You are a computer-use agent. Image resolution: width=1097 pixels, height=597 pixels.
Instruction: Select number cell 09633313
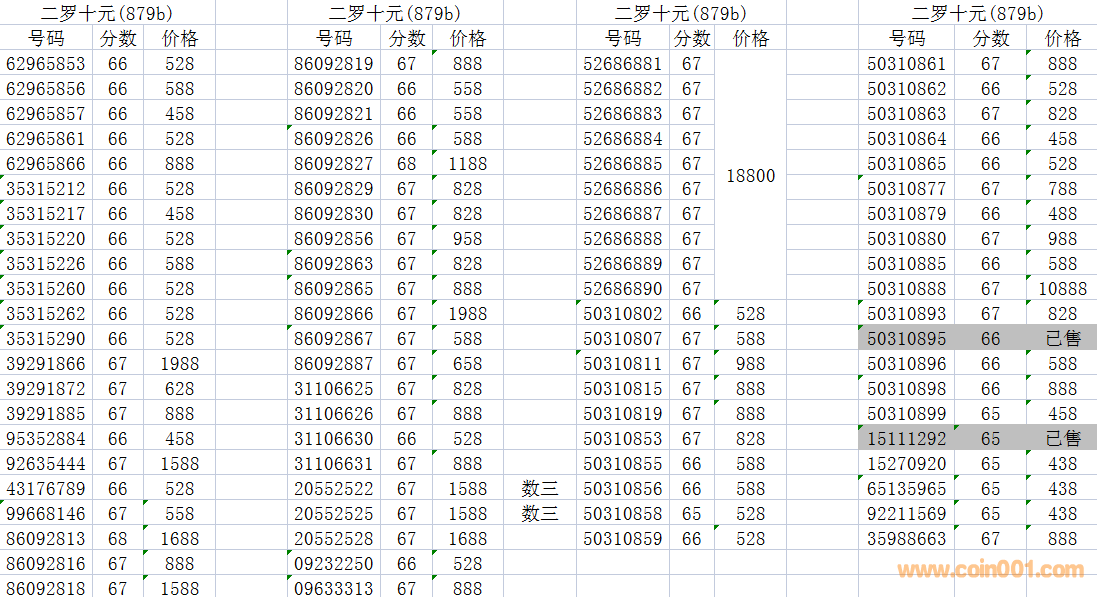(x=334, y=589)
